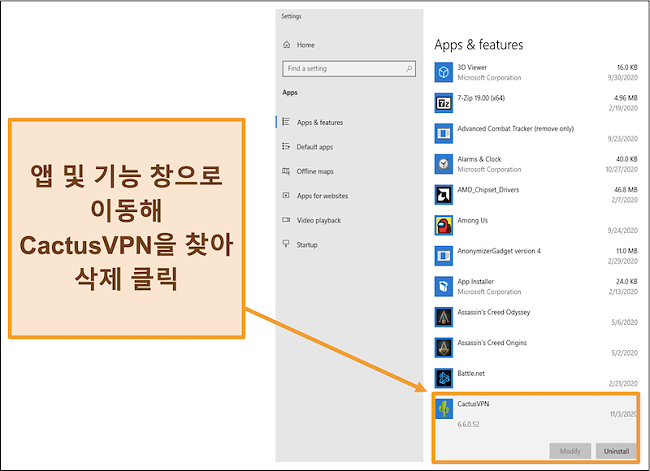The image size is (650, 471).
Task: Click the 5/6/2020 install date
Action: click(624, 322)
